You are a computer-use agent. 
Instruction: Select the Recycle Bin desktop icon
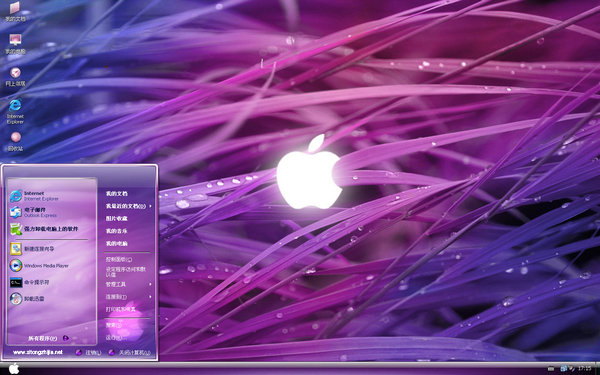pyautogui.click(x=15, y=141)
